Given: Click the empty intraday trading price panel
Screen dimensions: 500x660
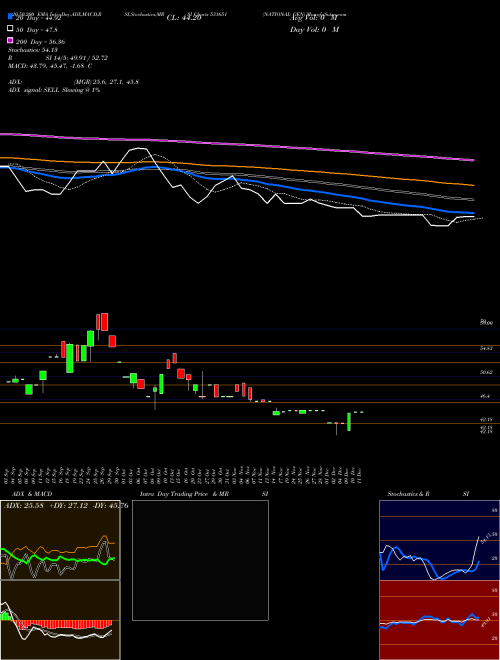Looking at the screenshot, I should pyautogui.click(x=200, y=560).
